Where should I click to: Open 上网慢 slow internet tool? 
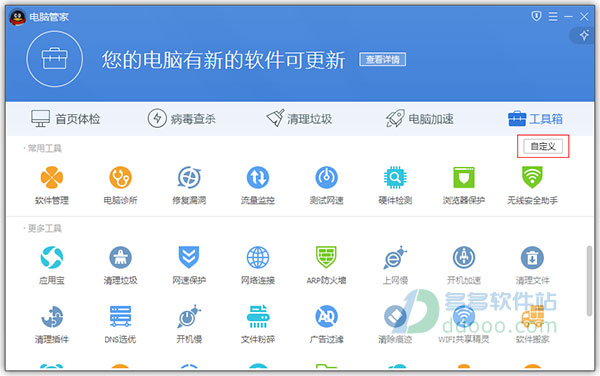pyautogui.click(x=395, y=265)
